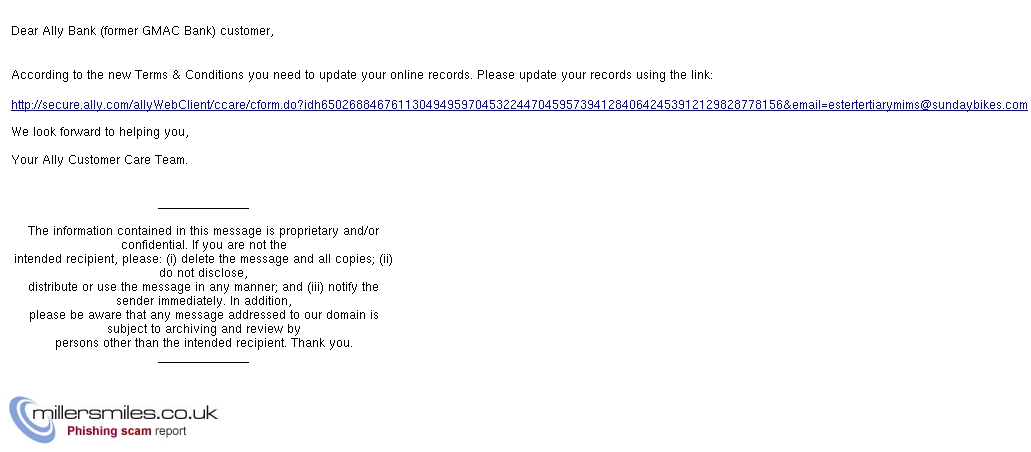The height and width of the screenshot is (452, 1031).
Task: Click the 'sender immediately. In addition,' line
Action: pos(203,301)
